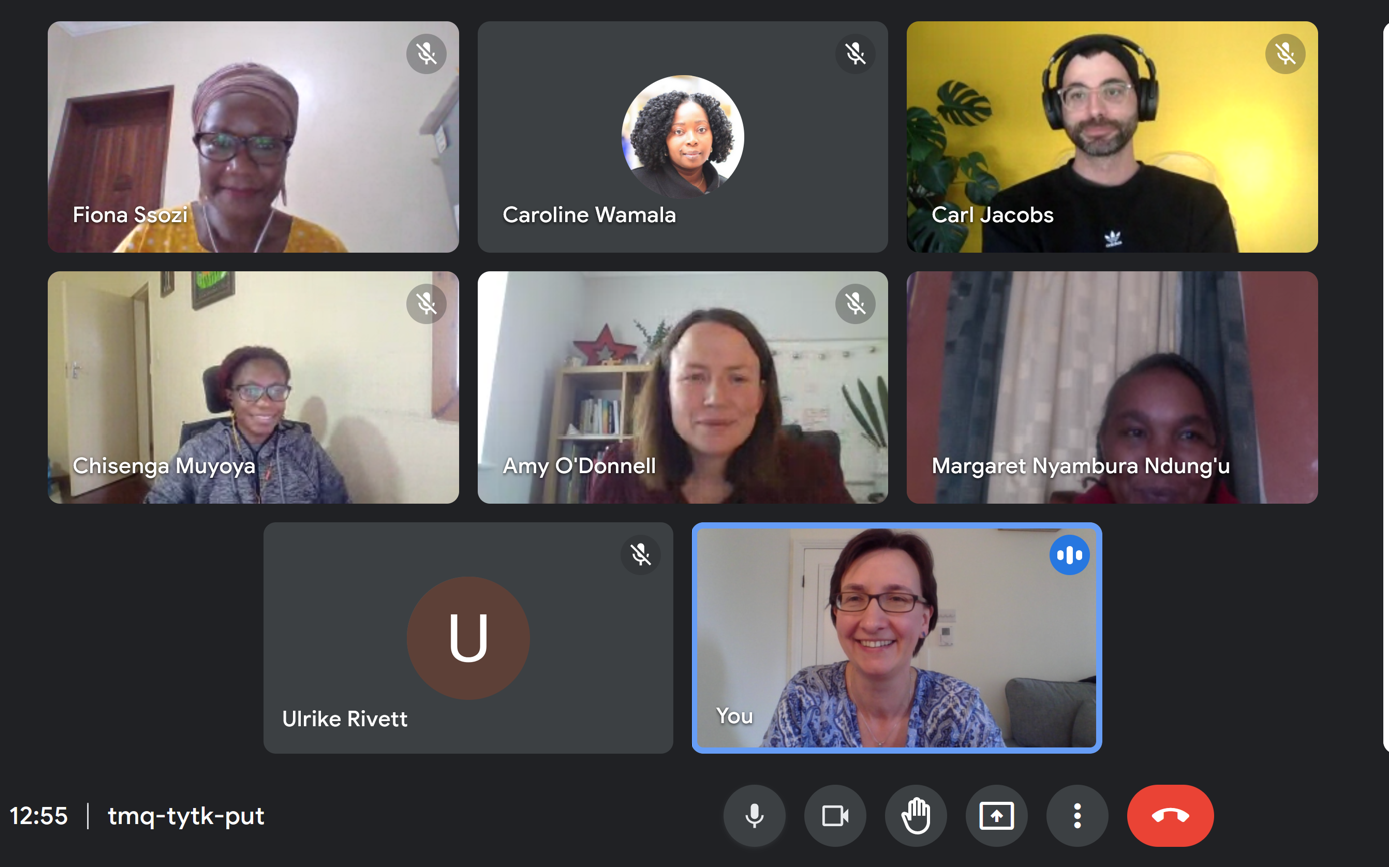Select your own video tile labeled You
The image size is (1389, 867).
point(897,638)
